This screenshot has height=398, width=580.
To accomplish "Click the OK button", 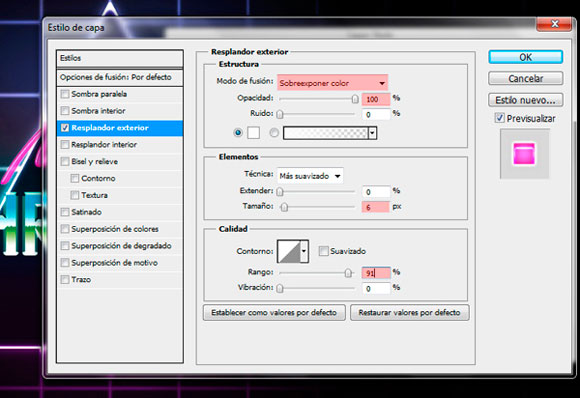I will (525, 57).
